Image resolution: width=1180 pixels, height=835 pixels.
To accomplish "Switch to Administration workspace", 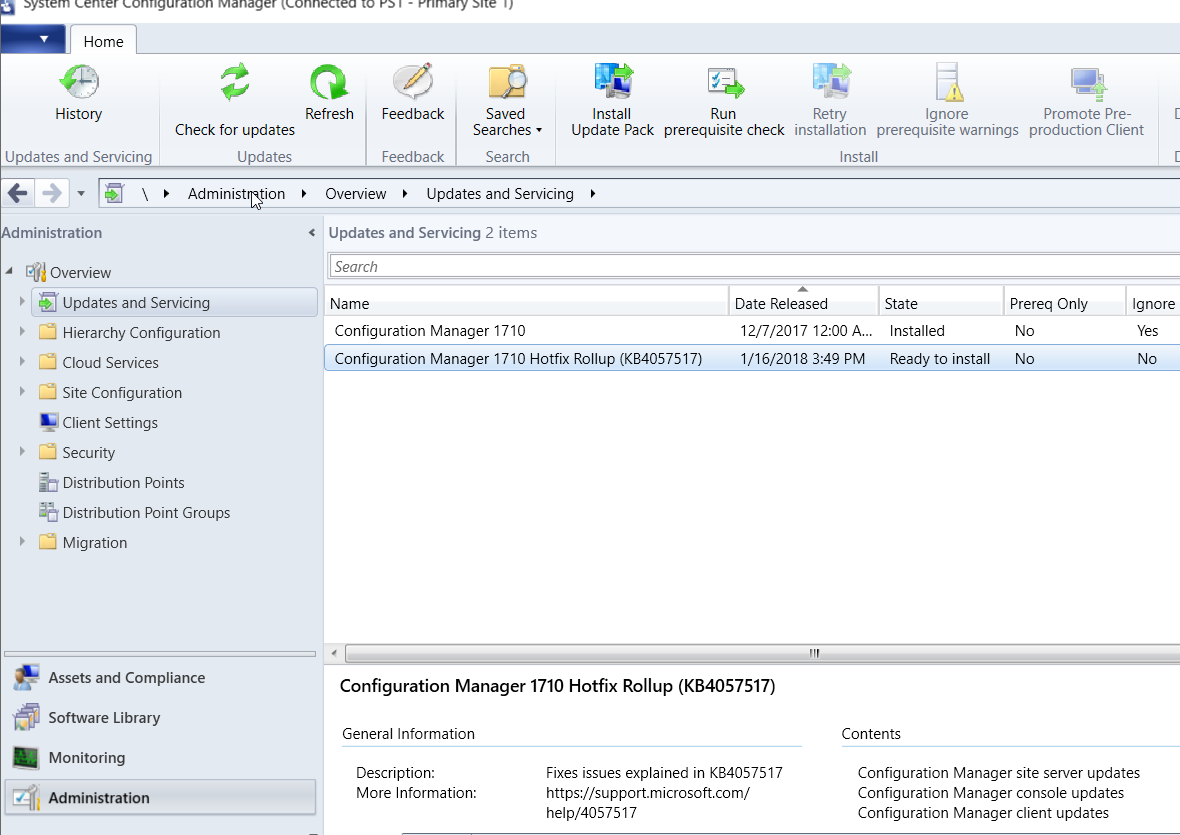I will click(x=160, y=797).
